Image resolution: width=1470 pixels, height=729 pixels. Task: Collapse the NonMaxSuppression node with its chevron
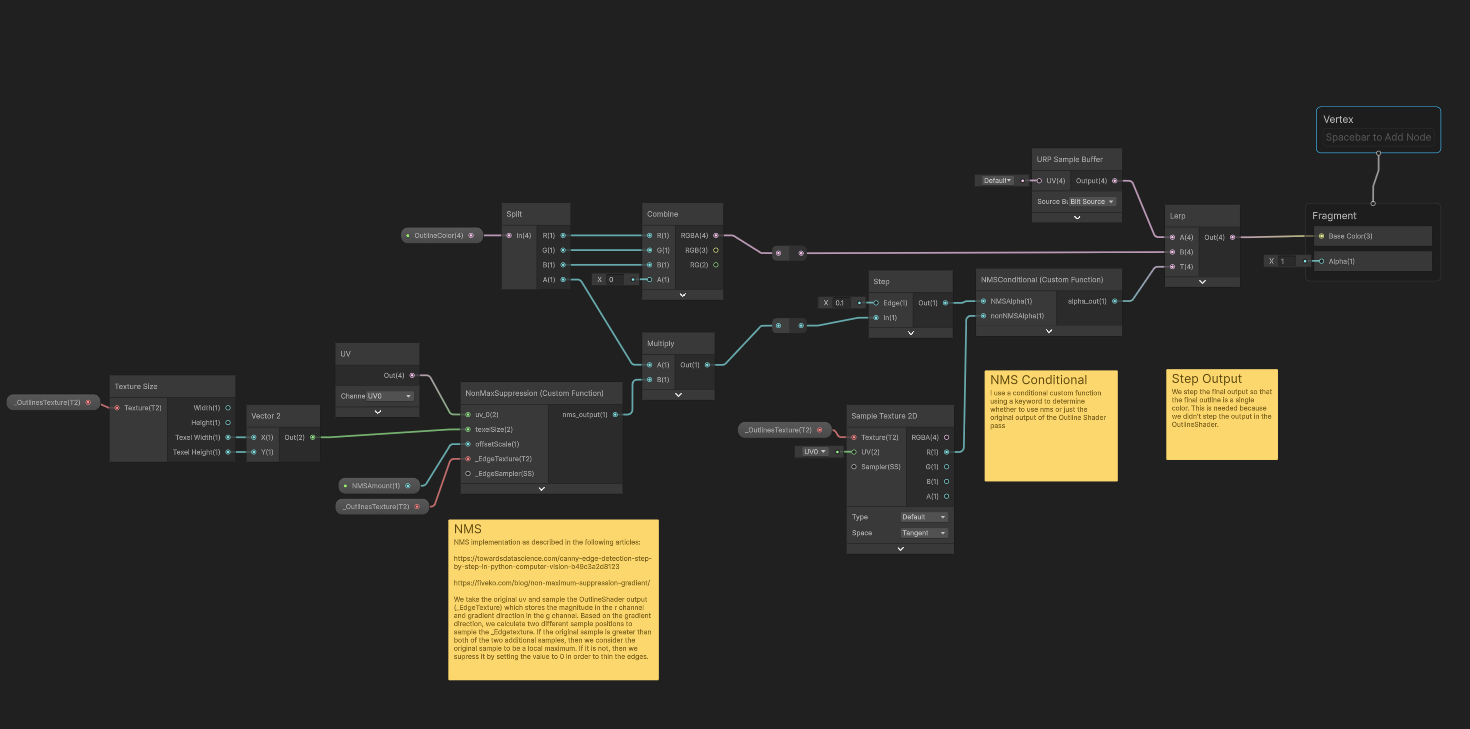click(x=541, y=488)
